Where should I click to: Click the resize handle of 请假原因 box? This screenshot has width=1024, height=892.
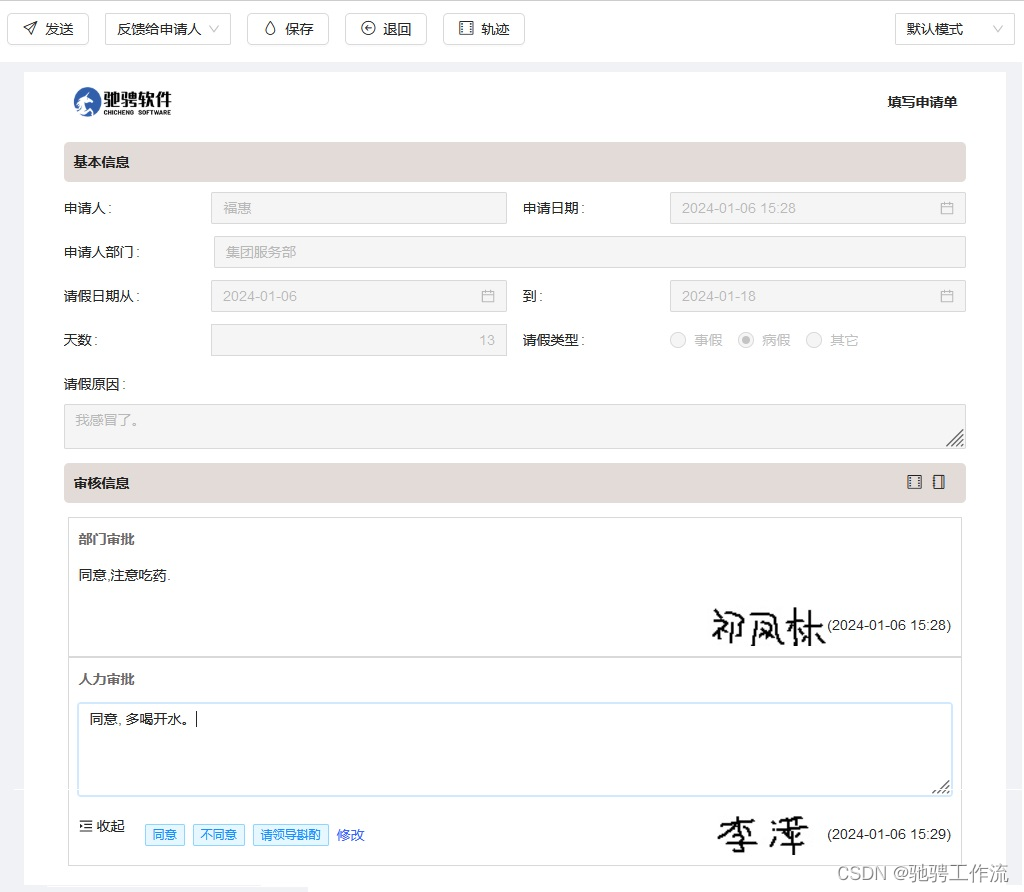[955, 438]
